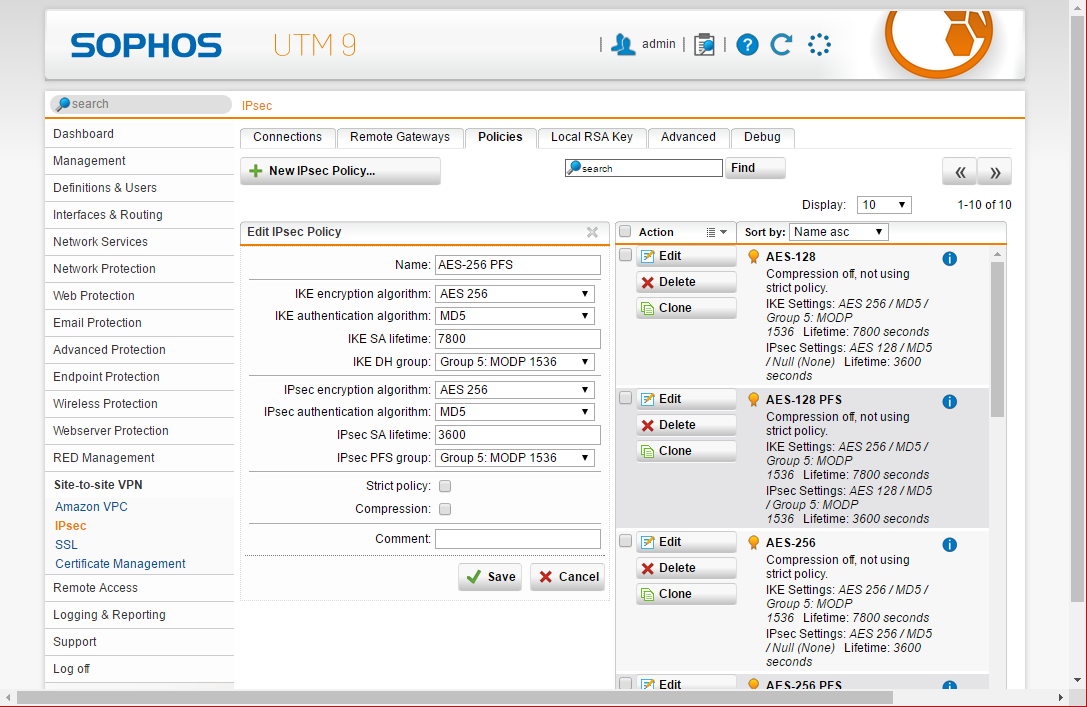Open the Local RSA Key tab

pos(592,137)
